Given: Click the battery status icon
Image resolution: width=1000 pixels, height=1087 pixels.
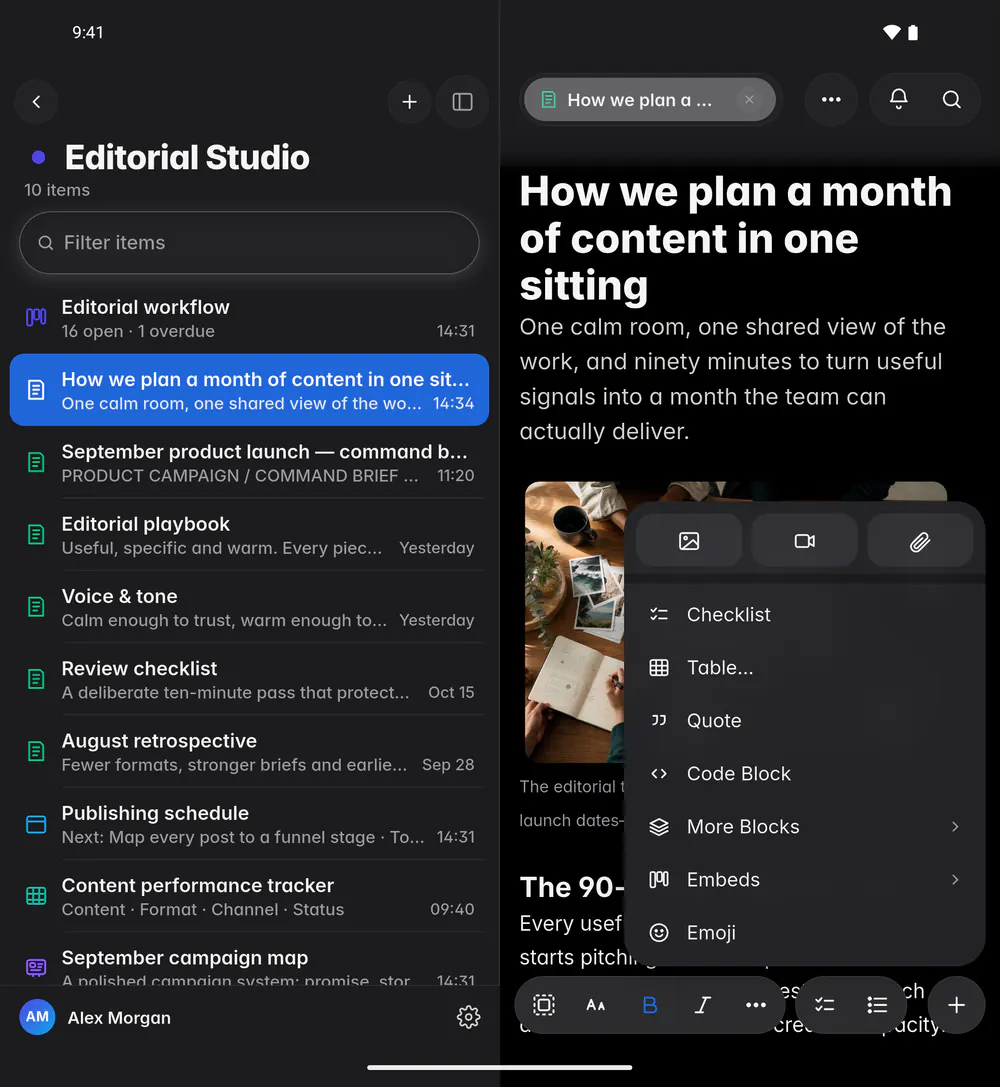Looking at the screenshot, I should point(913,33).
